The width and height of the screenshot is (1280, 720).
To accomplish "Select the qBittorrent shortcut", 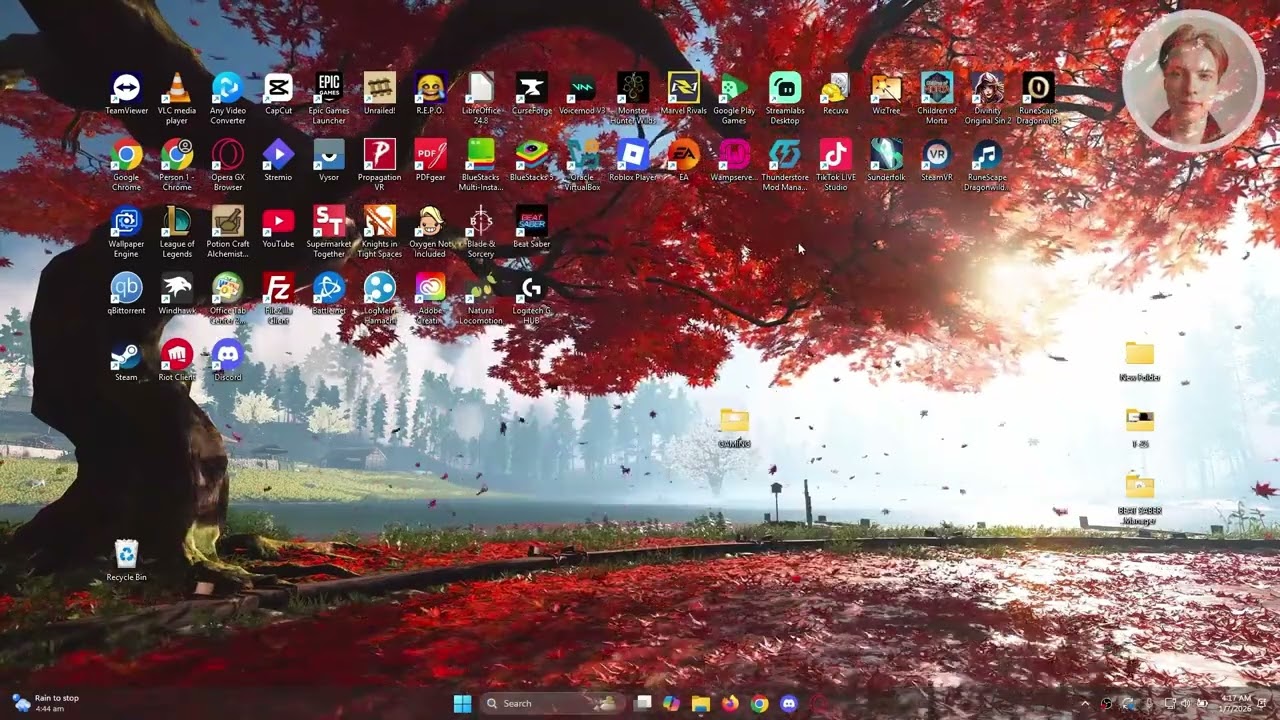I will pyautogui.click(x=126, y=289).
